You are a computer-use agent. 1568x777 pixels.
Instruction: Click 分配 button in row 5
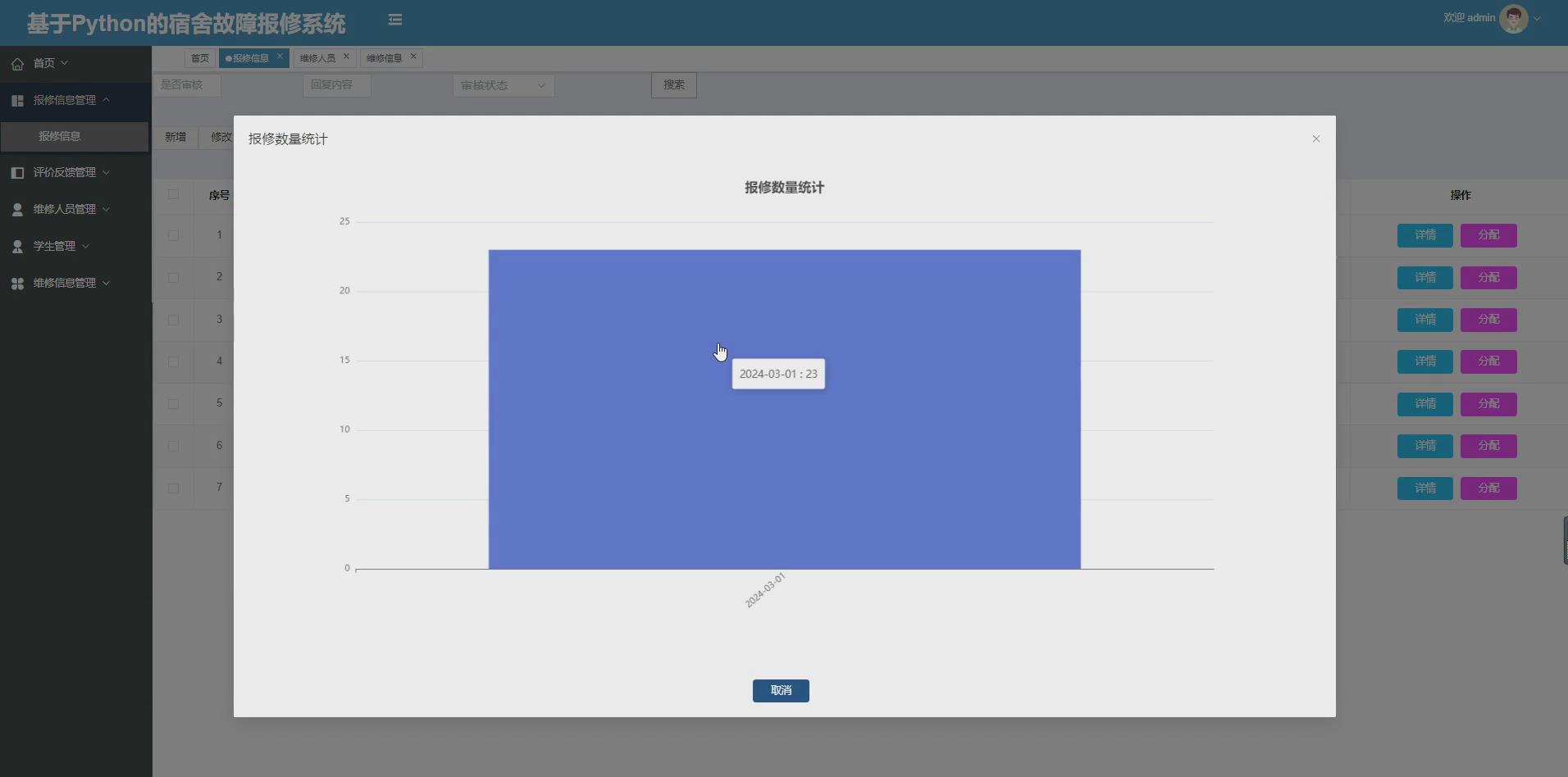click(1488, 404)
